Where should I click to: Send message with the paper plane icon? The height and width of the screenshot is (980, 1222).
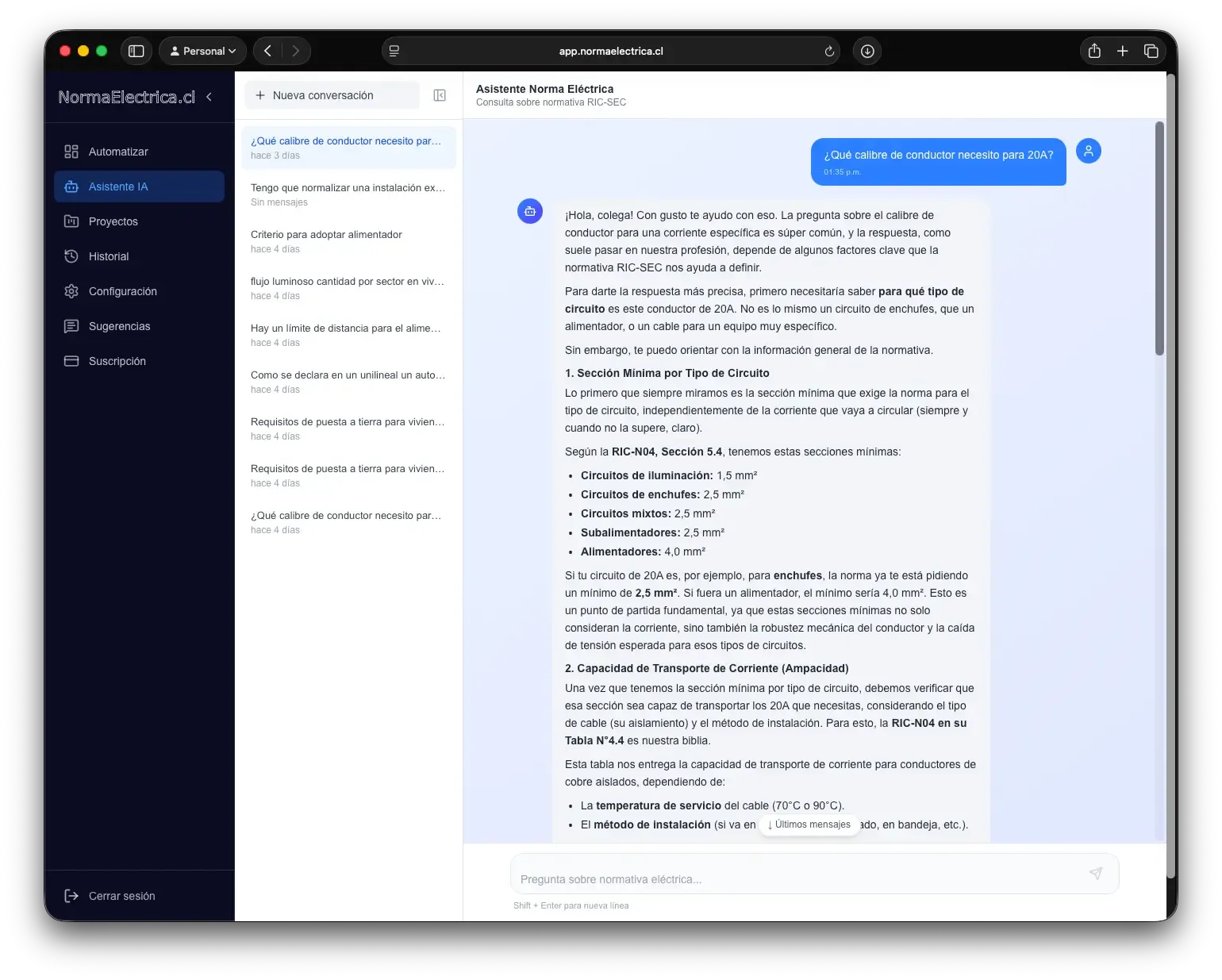click(1096, 873)
